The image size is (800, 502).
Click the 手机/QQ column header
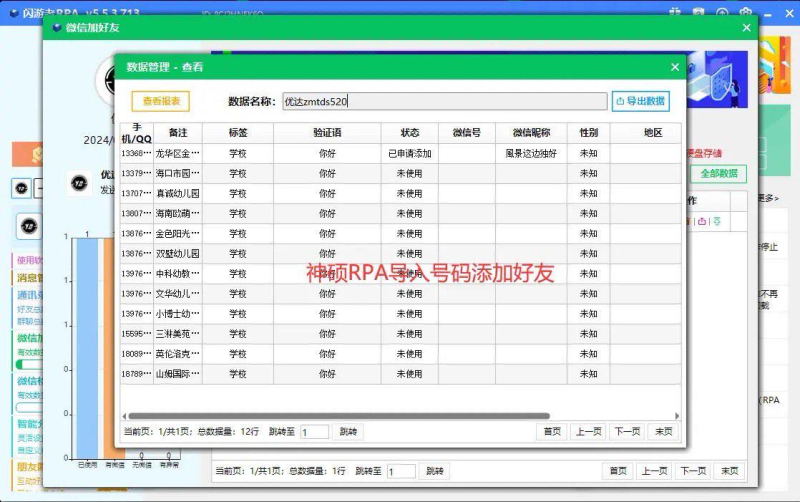(137, 133)
